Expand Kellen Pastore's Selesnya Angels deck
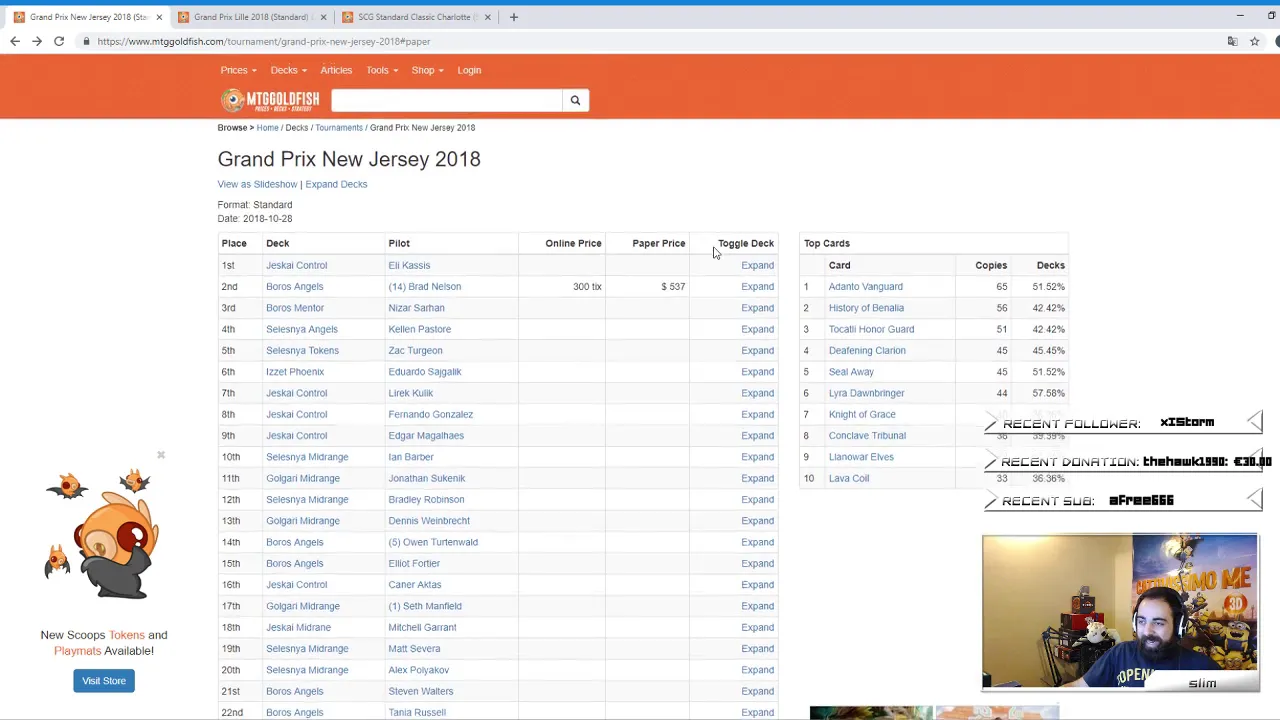This screenshot has width=1280, height=720. point(757,329)
